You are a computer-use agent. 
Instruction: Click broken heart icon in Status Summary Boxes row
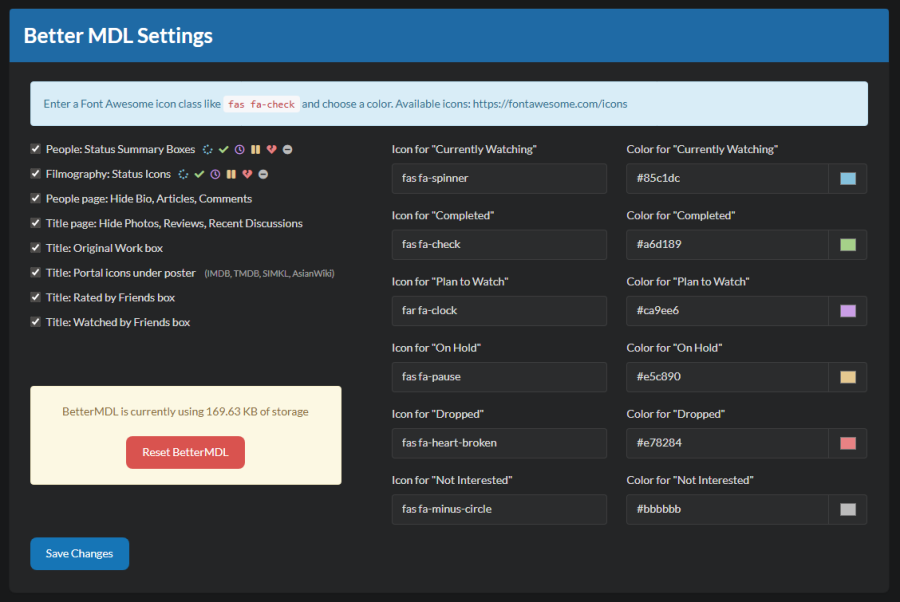point(271,149)
